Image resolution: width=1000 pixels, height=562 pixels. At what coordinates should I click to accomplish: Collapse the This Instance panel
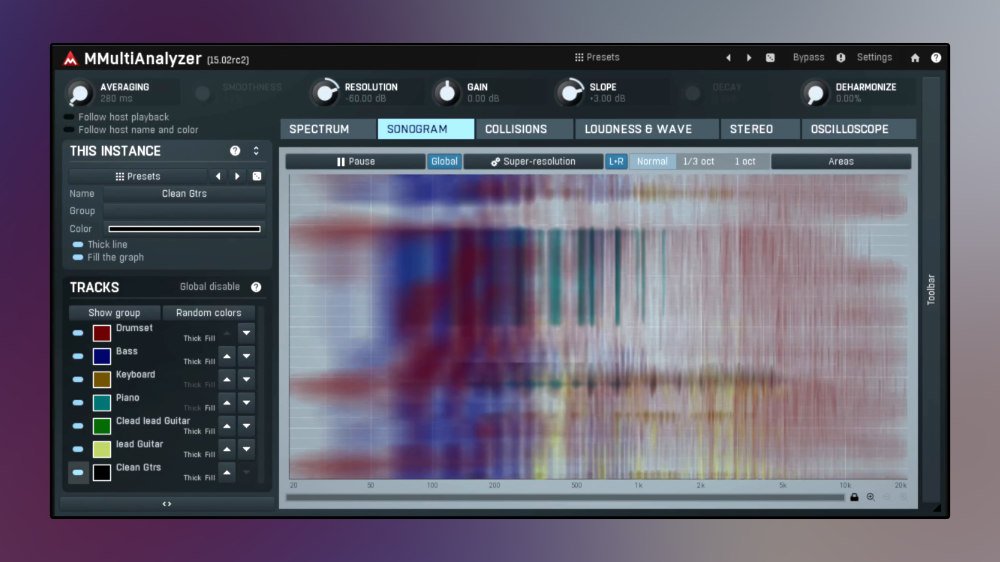[x=256, y=151]
